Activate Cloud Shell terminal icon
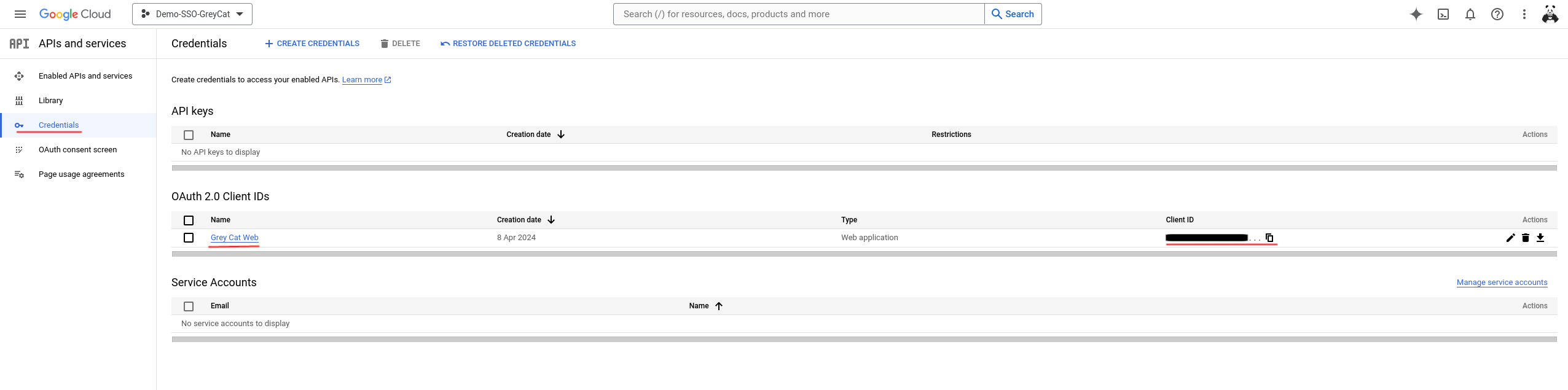Viewport: 1568px width, 390px height. (1443, 14)
